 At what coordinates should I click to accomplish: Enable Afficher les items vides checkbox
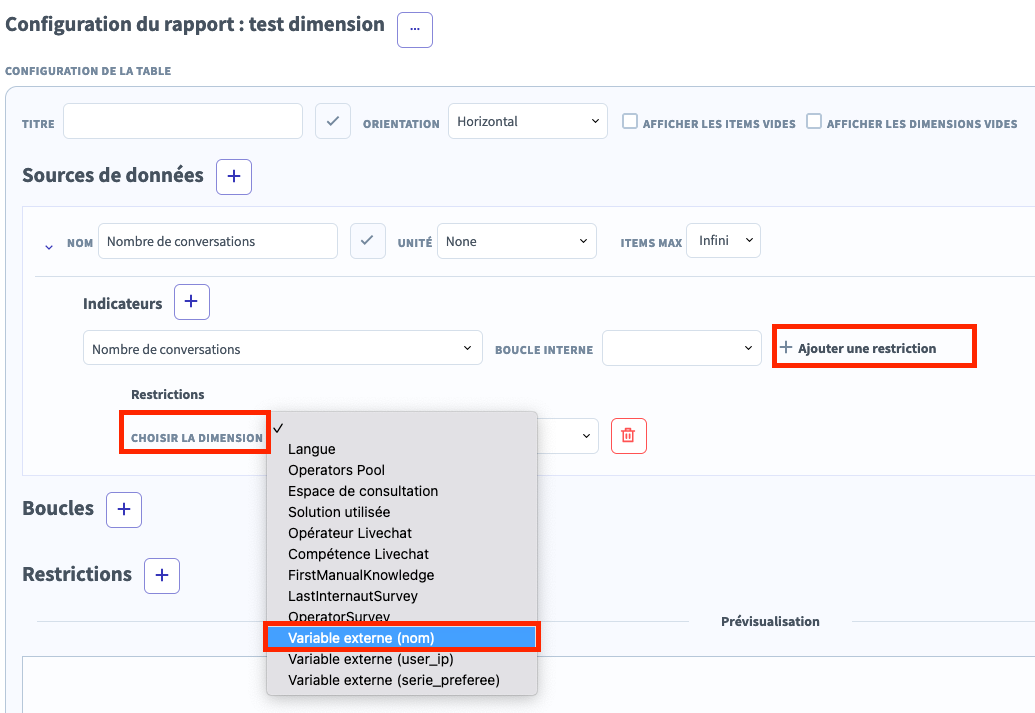tap(630, 122)
